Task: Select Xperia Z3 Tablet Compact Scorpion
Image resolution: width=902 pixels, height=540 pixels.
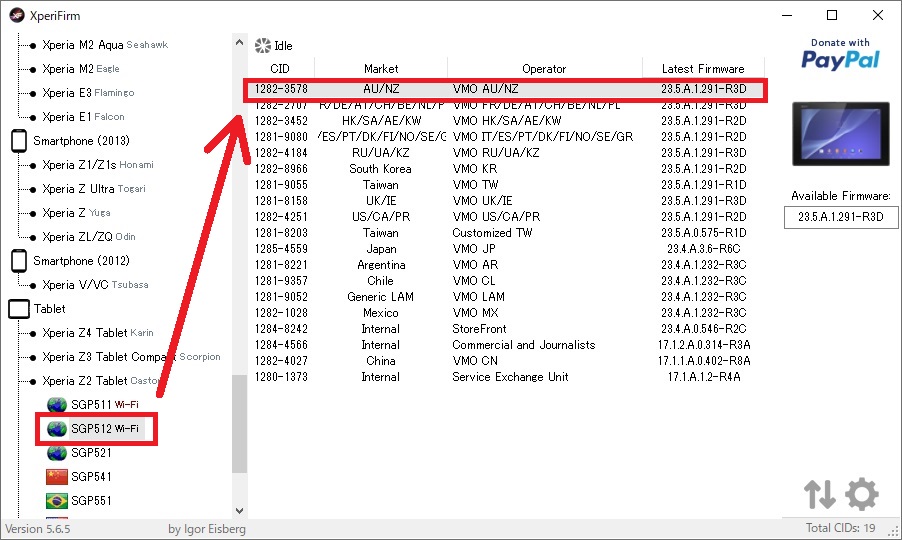Action: (x=131, y=357)
